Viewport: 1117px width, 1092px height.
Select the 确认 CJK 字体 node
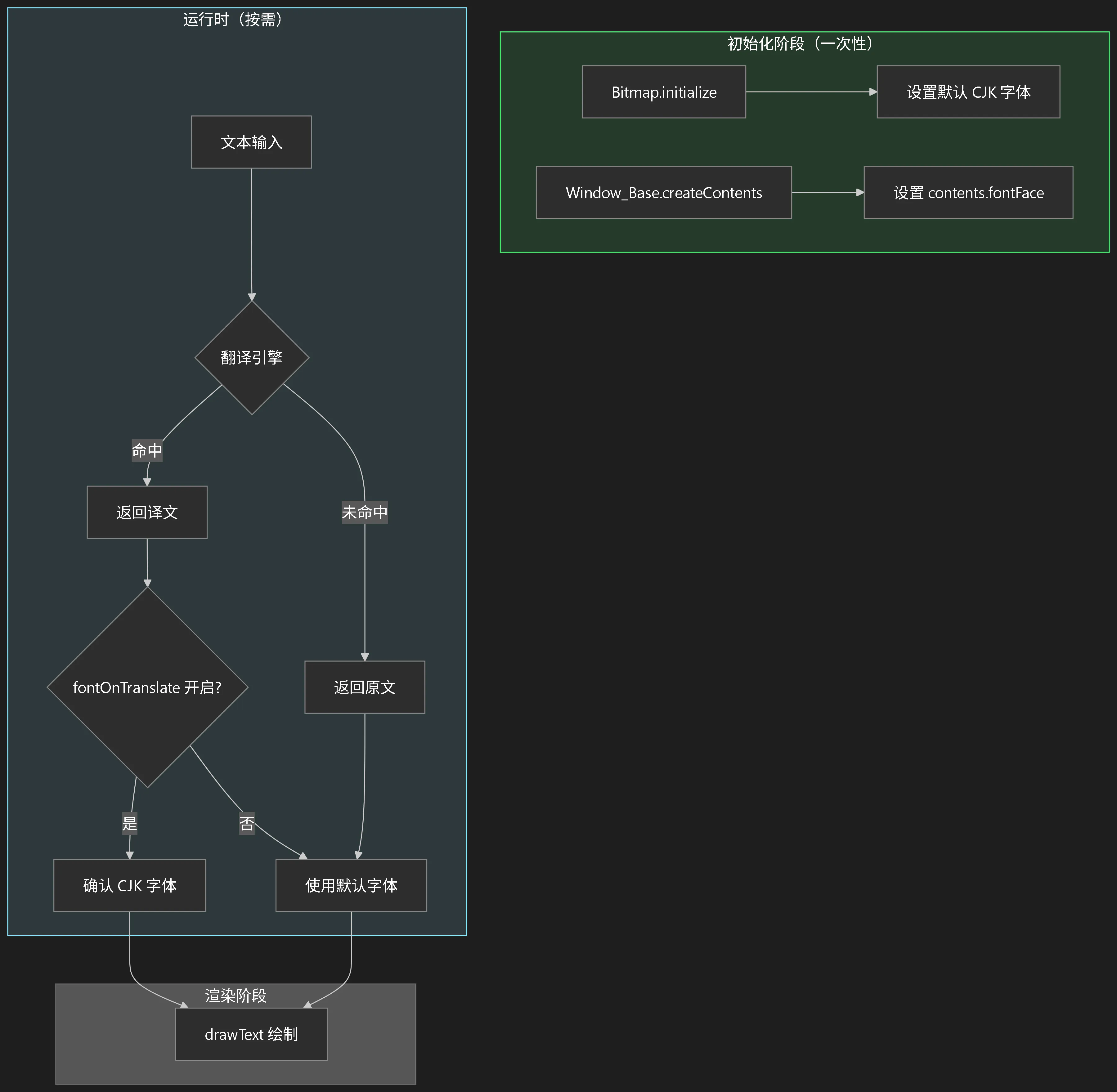coord(130,885)
